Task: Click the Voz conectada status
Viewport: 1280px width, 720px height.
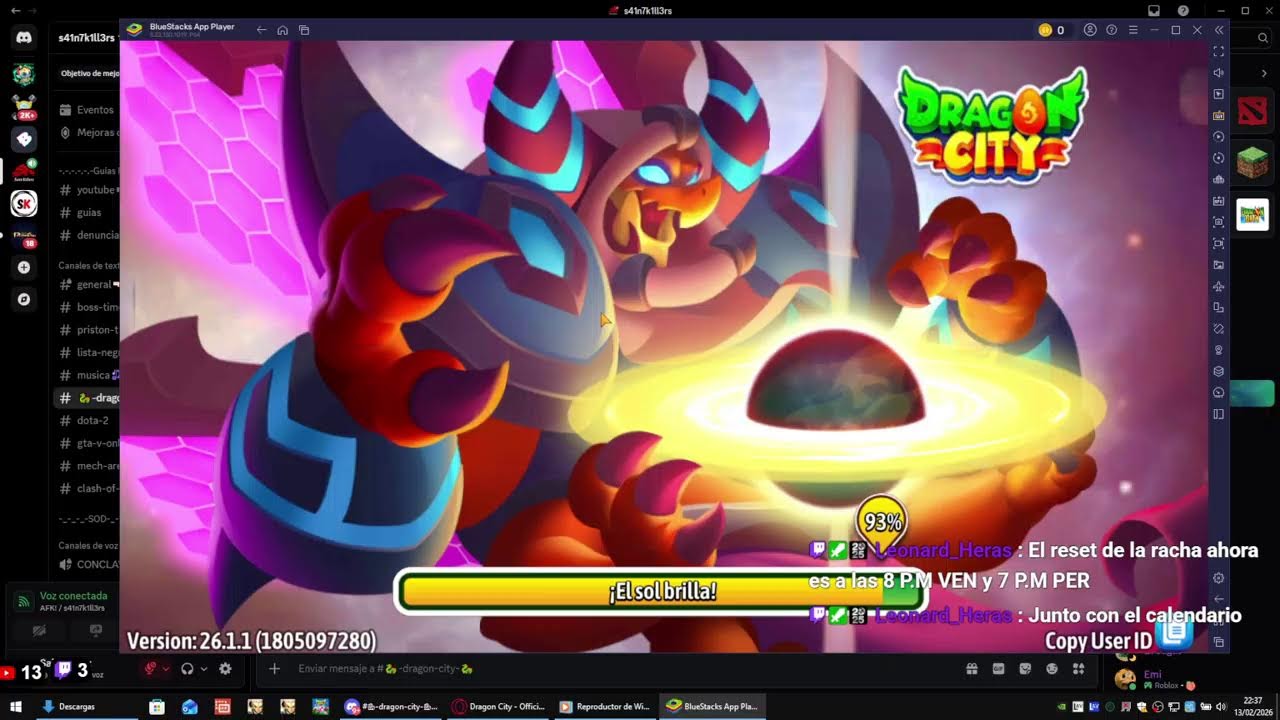Action: click(73, 596)
